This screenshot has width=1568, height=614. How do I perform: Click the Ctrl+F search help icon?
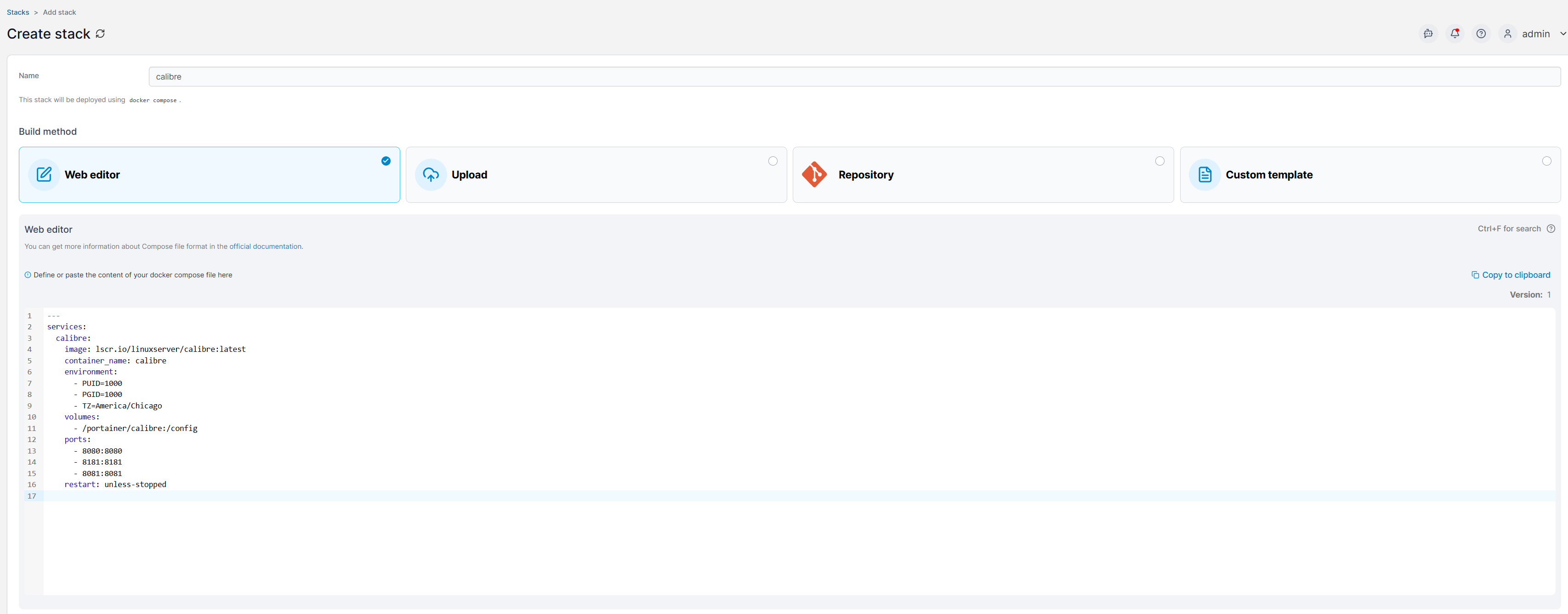pos(1551,229)
